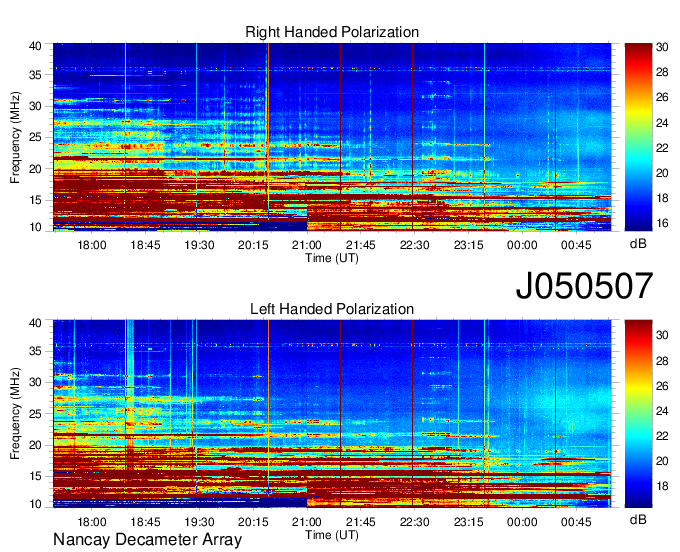Click 'Time (UT)' label under Left Handed plot

[x=332, y=535]
